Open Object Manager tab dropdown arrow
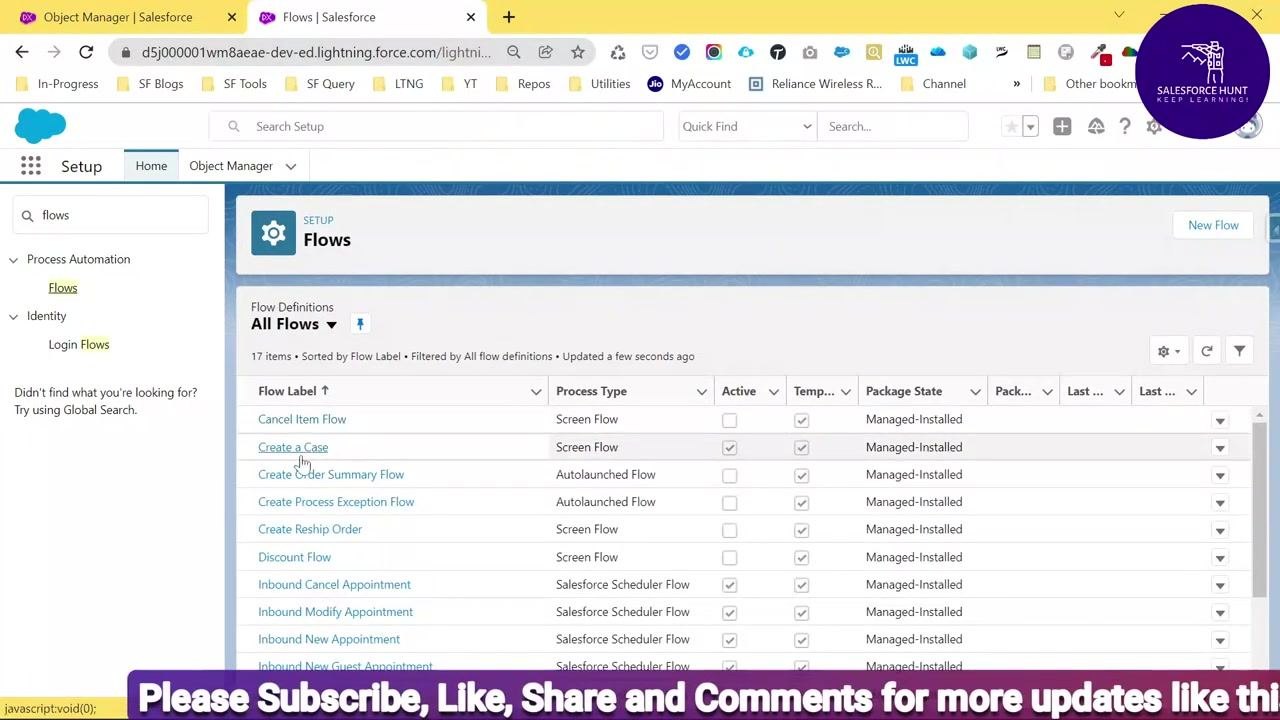This screenshot has height=720, width=1280. (x=291, y=166)
